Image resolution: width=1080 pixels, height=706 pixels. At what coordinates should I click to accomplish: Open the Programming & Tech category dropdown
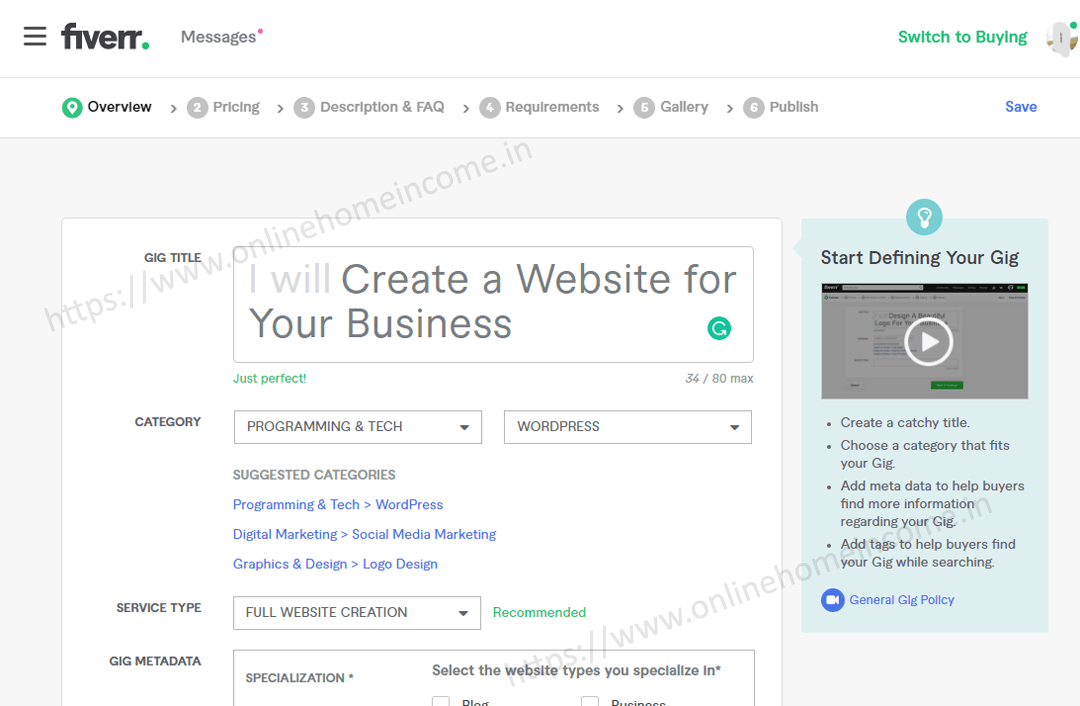point(357,427)
